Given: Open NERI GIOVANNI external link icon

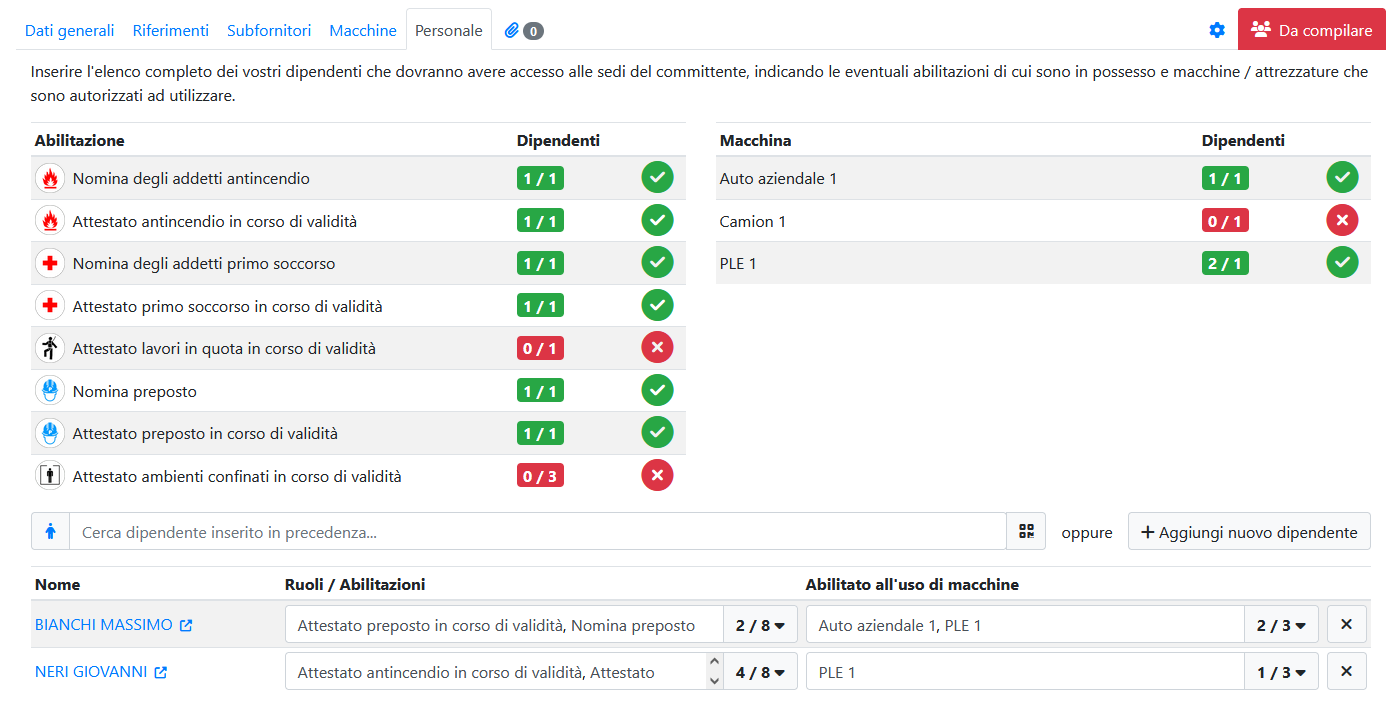Looking at the screenshot, I should [160, 673].
